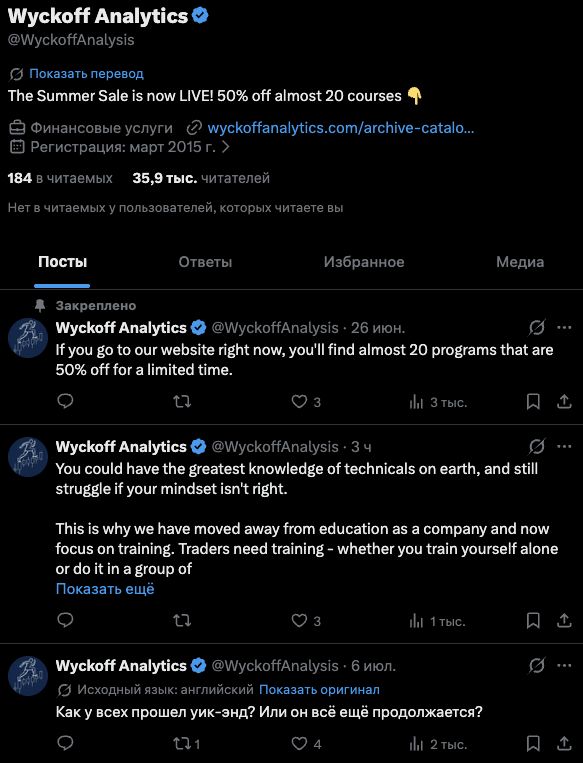Click Показать ещё to expand post
Viewport: 583px width, 763px height.
pos(105,589)
